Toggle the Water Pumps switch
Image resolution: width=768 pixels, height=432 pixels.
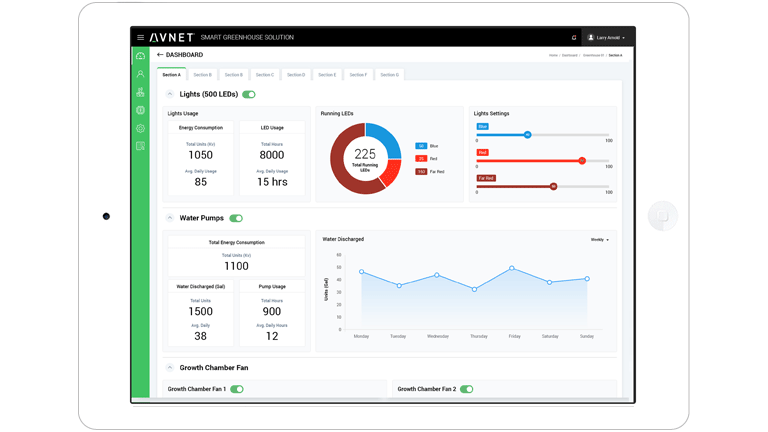236,218
